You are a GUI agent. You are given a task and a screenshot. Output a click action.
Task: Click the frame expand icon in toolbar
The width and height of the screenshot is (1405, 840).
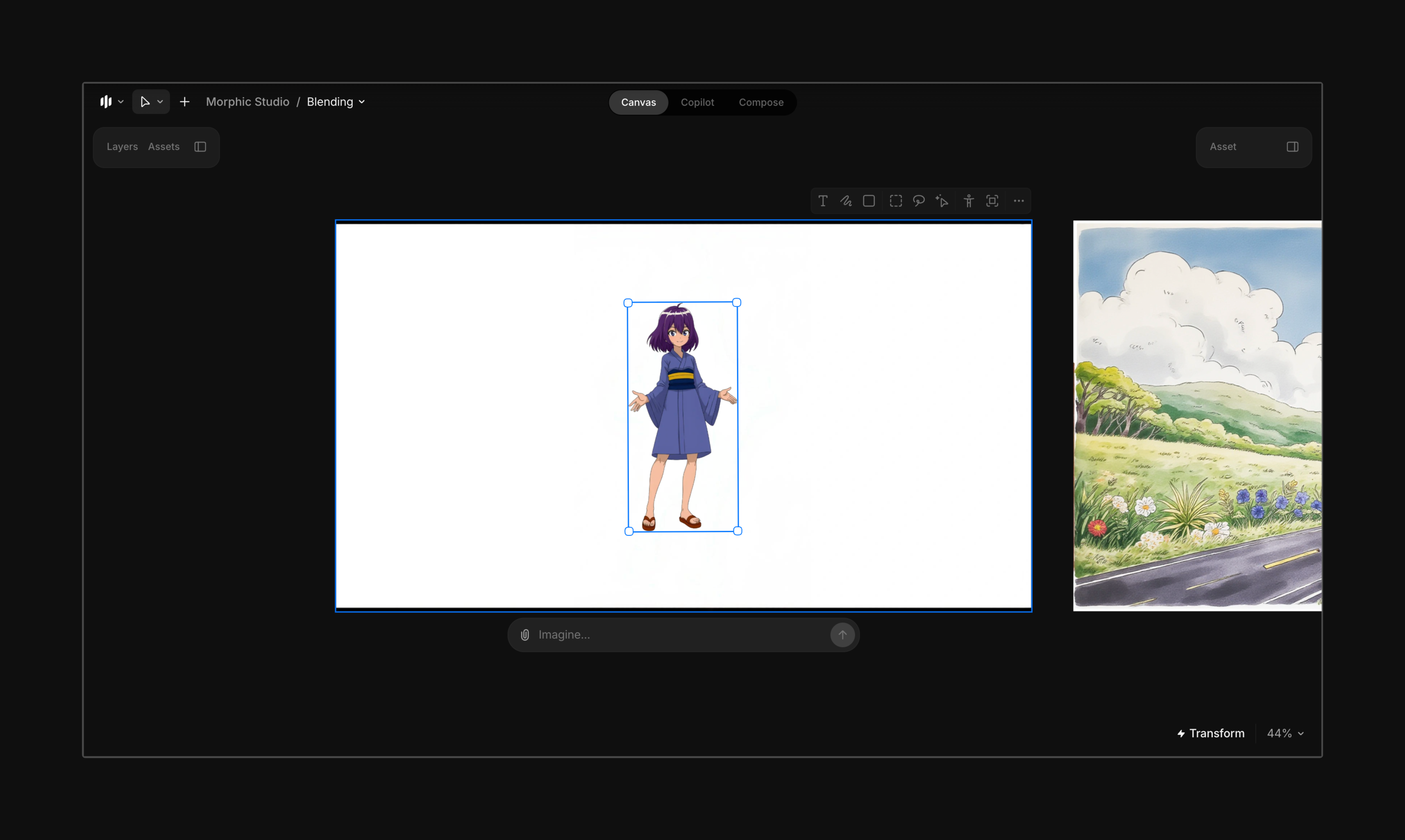point(992,201)
